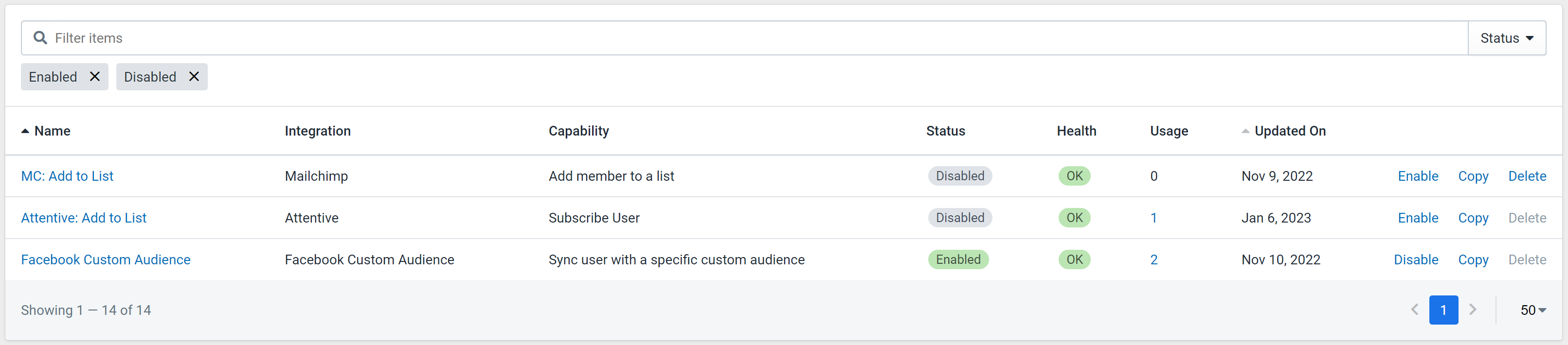Click the Attentive integration cell
This screenshot has height=345, width=1568.
[312, 218]
